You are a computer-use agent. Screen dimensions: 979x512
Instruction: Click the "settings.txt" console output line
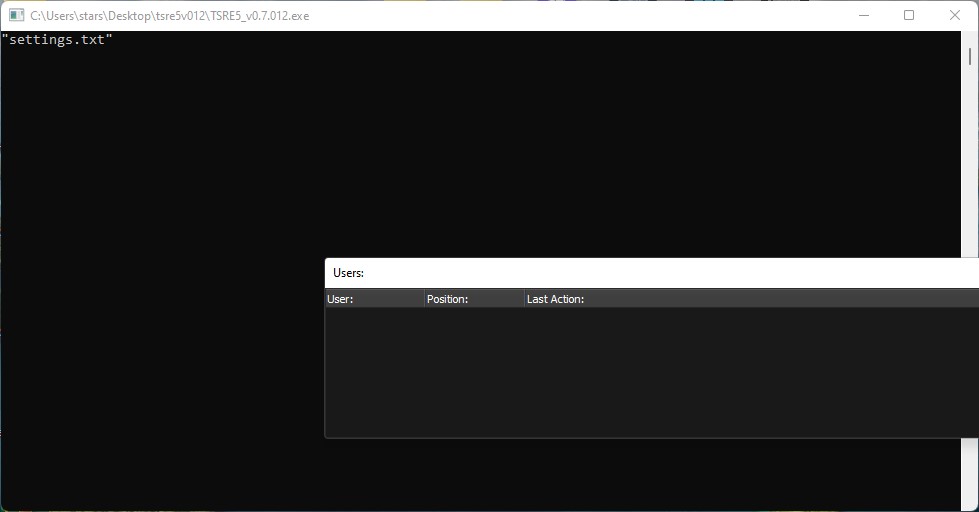pyautogui.click(x=57, y=40)
